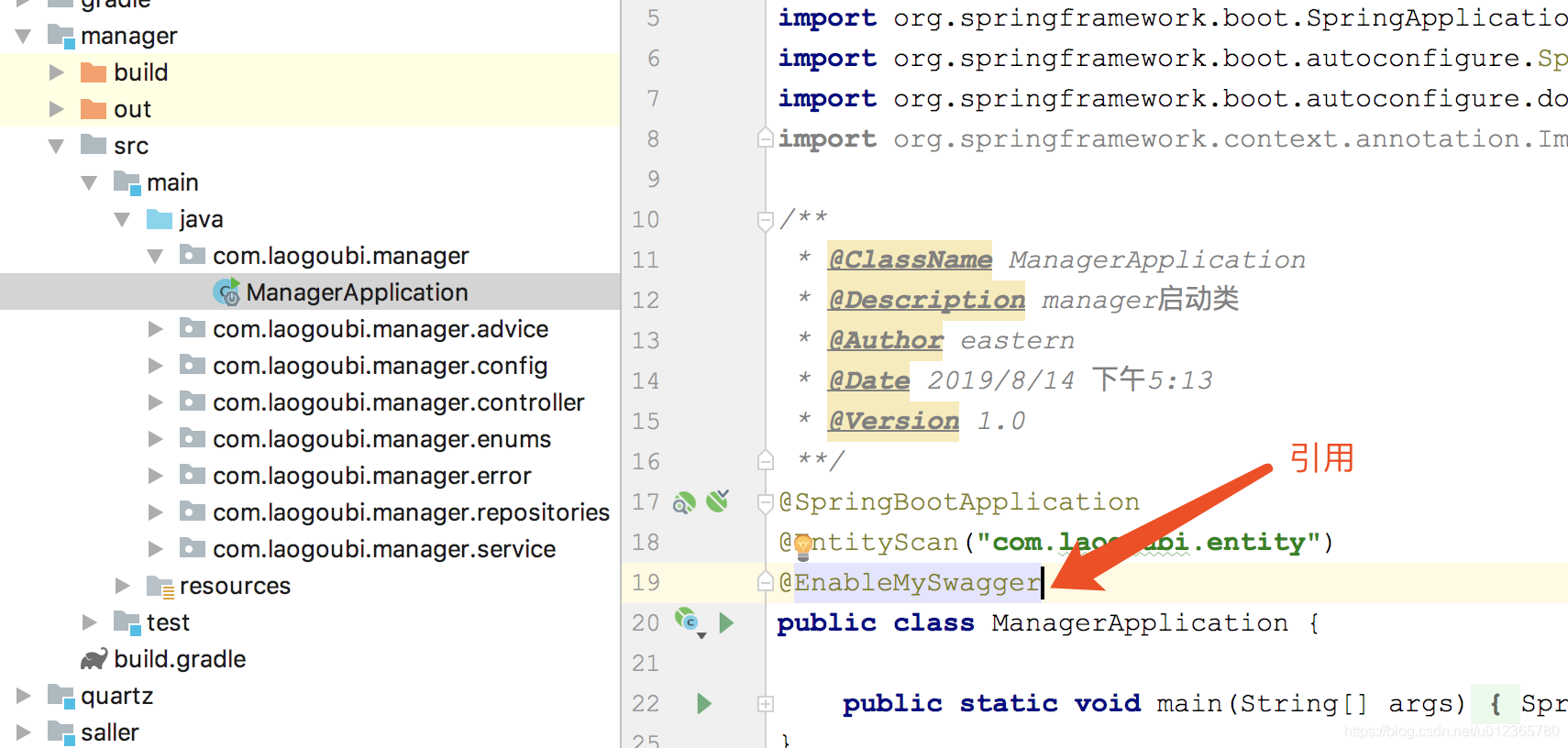
Task: Click the green Spring config gutter icon line 17
Action: pyautogui.click(x=718, y=500)
